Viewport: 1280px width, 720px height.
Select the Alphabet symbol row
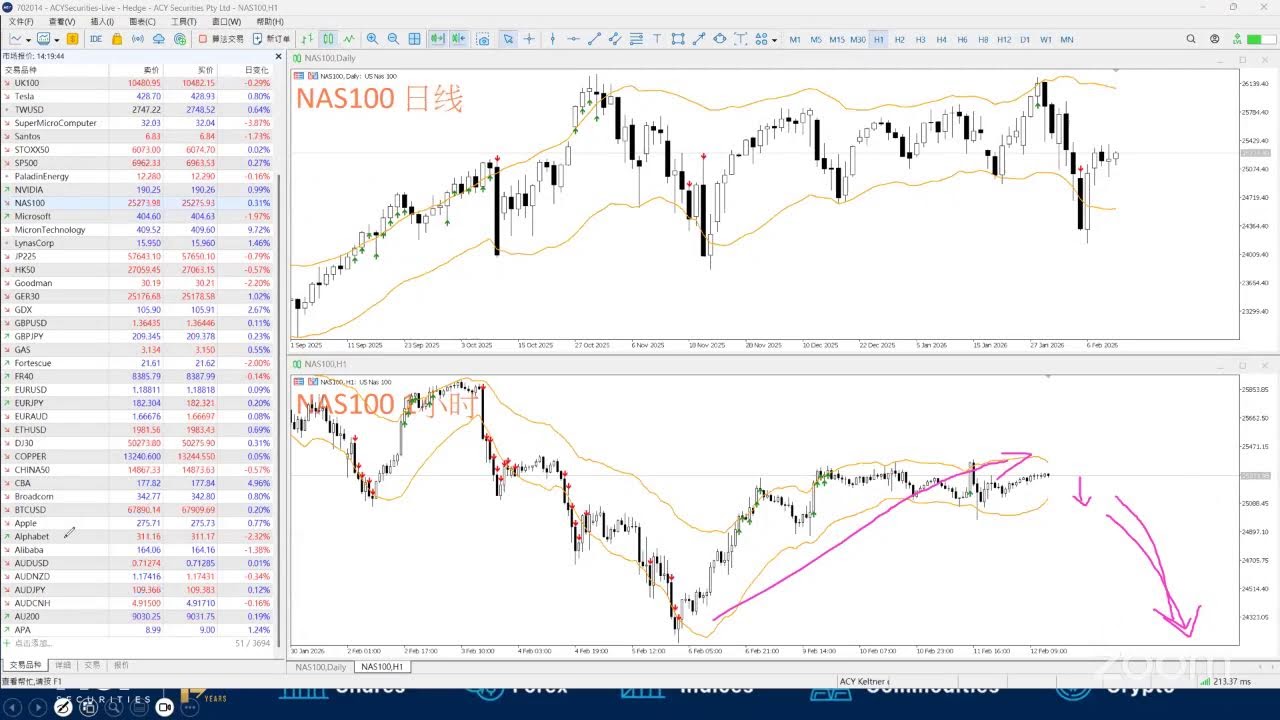(139, 537)
